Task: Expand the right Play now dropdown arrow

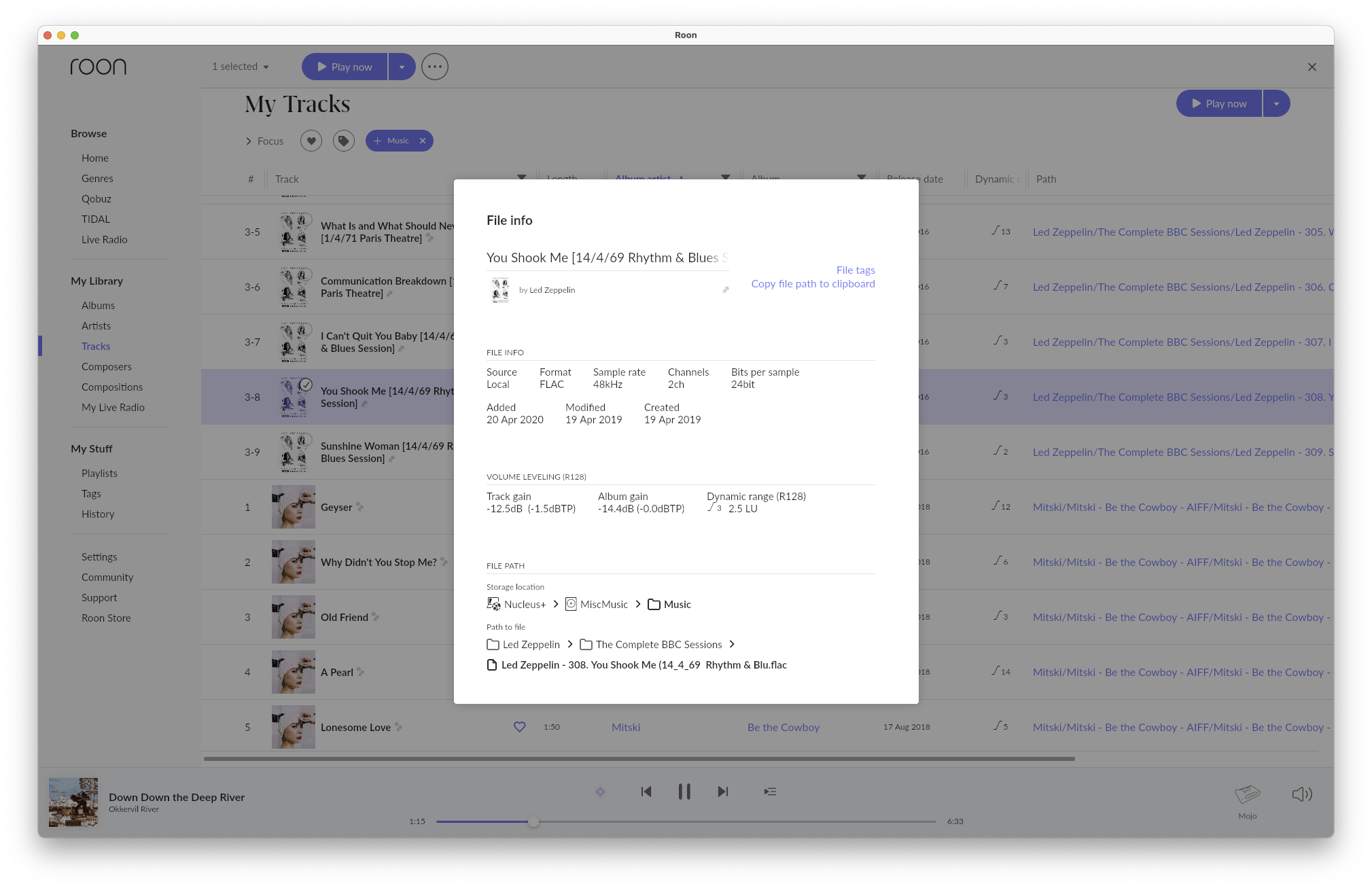Action: click(x=1276, y=103)
